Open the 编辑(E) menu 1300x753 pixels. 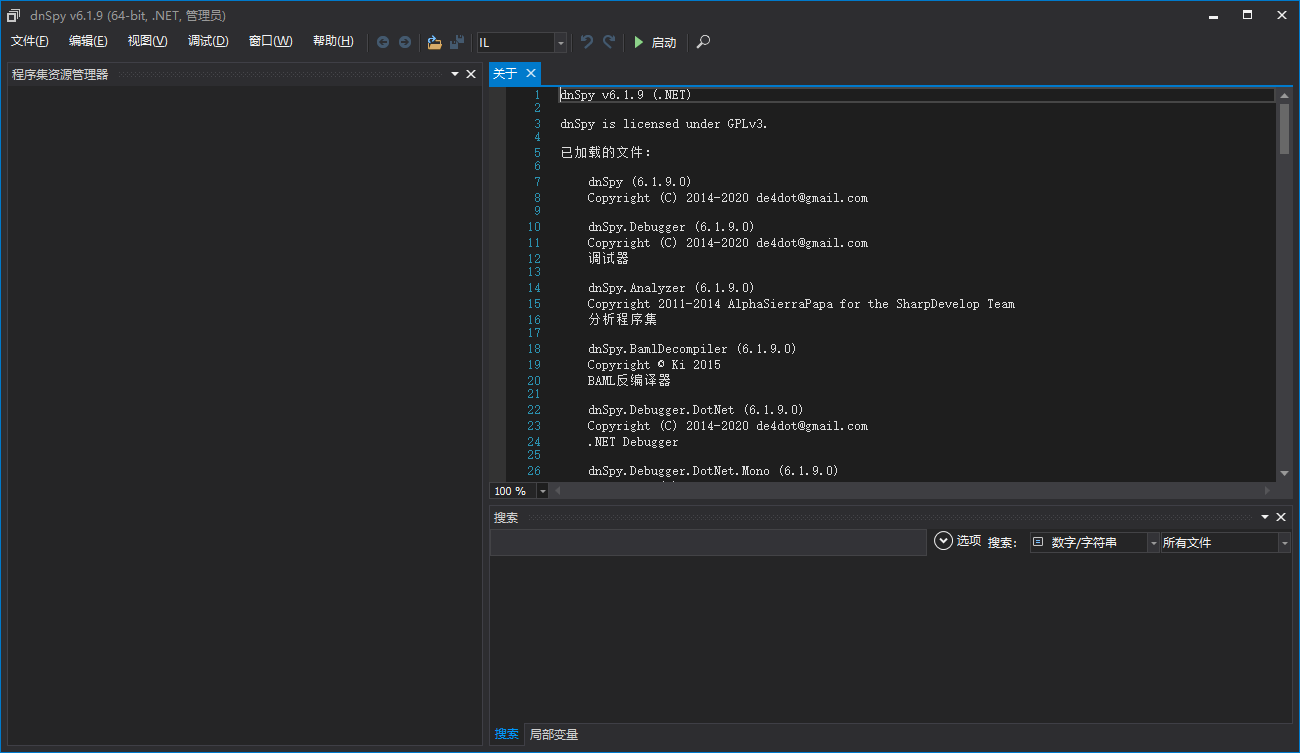pos(88,41)
